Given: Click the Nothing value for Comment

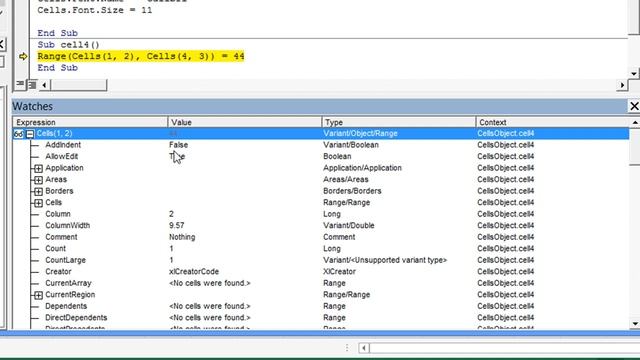Looking at the screenshot, I should click(x=182, y=237).
